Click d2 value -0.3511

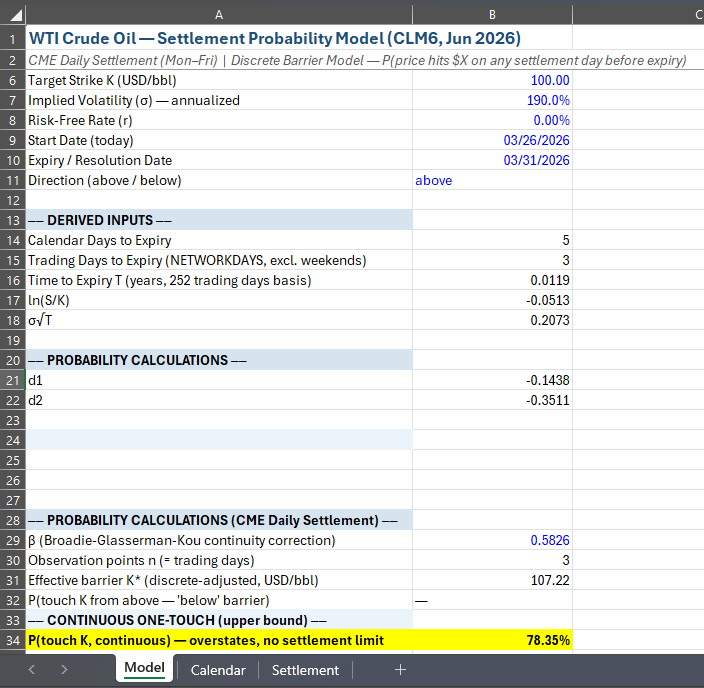(493, 400)
